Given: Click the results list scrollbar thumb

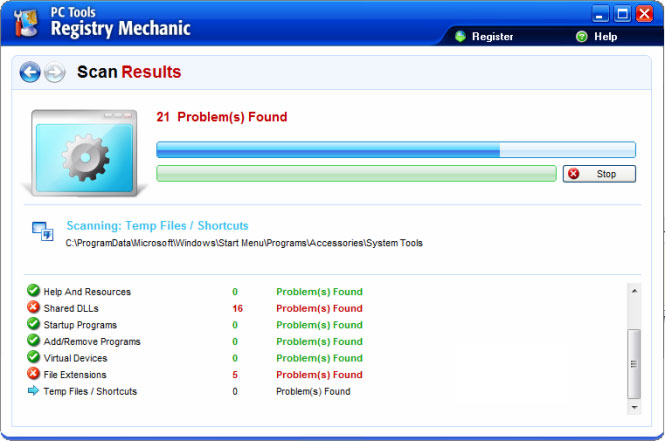Looking at the screenshot, I should coord(634,364).
